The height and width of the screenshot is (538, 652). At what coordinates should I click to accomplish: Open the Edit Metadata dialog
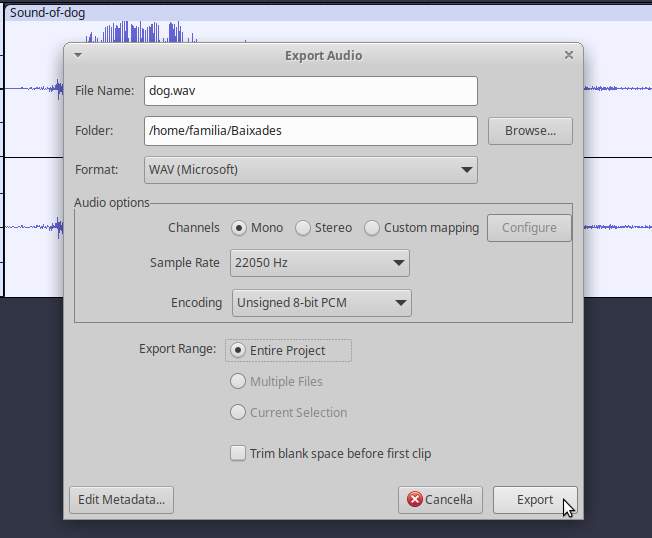tap(121, 500)
